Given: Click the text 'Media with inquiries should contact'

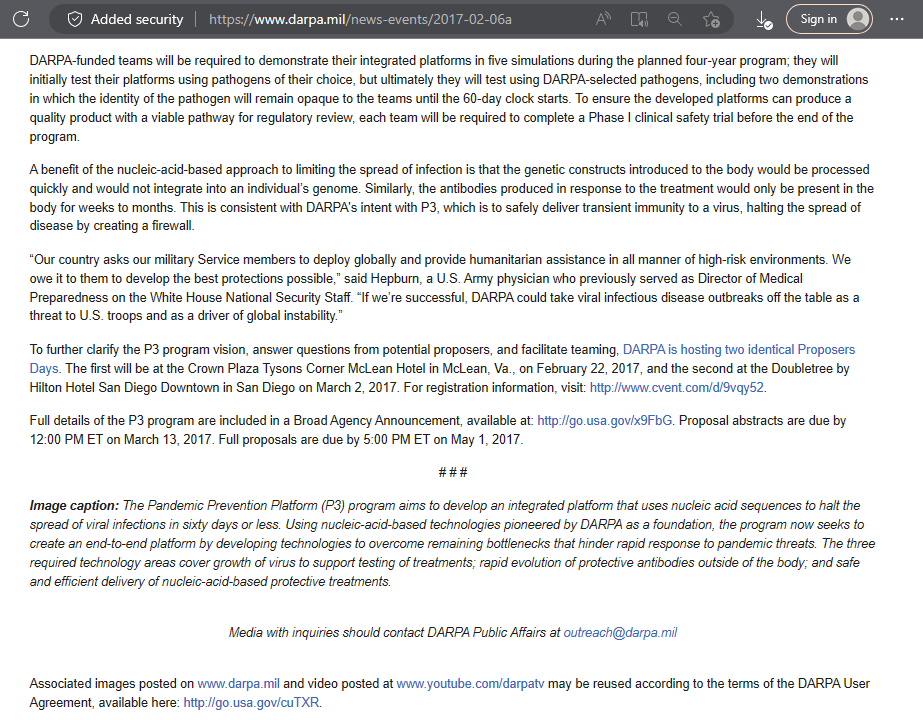Looking at the screenshot, I should [326, 632].
